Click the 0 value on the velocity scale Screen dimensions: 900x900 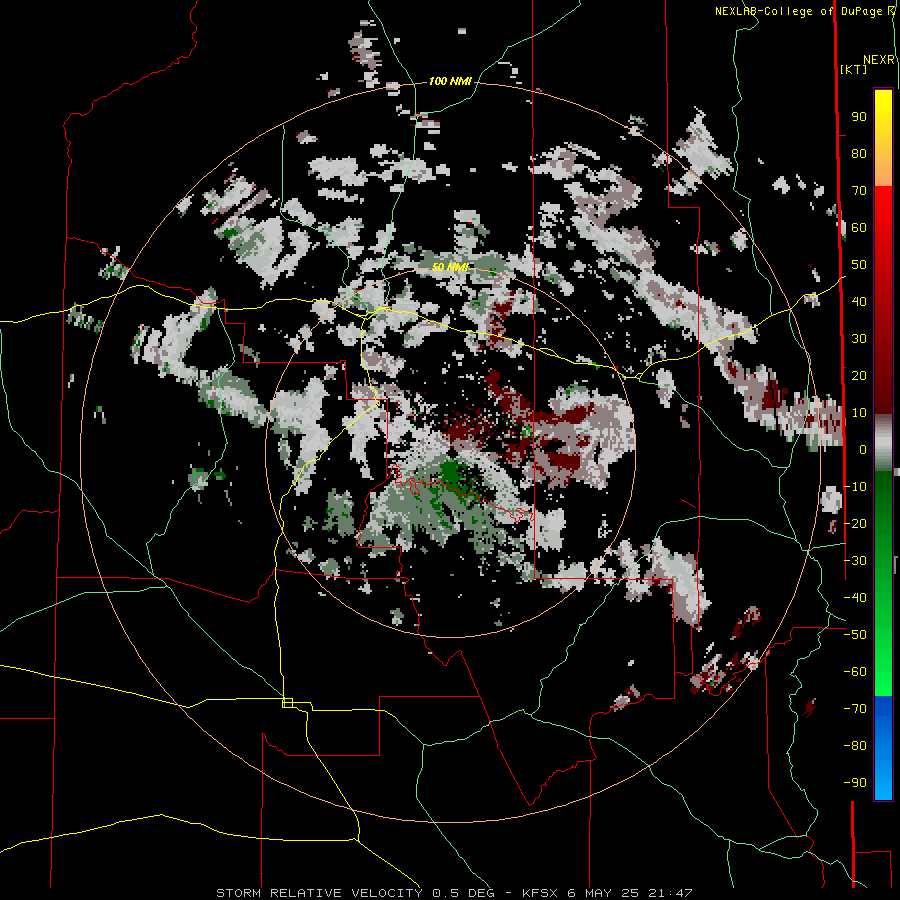(863, 449)
